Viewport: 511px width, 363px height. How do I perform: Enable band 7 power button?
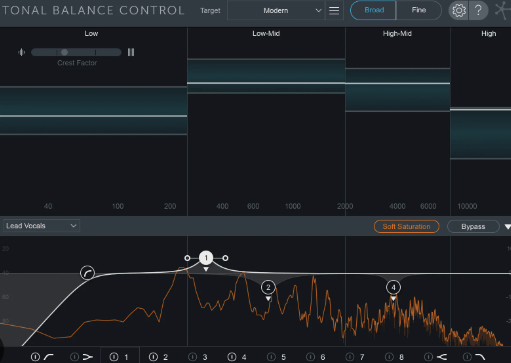point(350,357)
